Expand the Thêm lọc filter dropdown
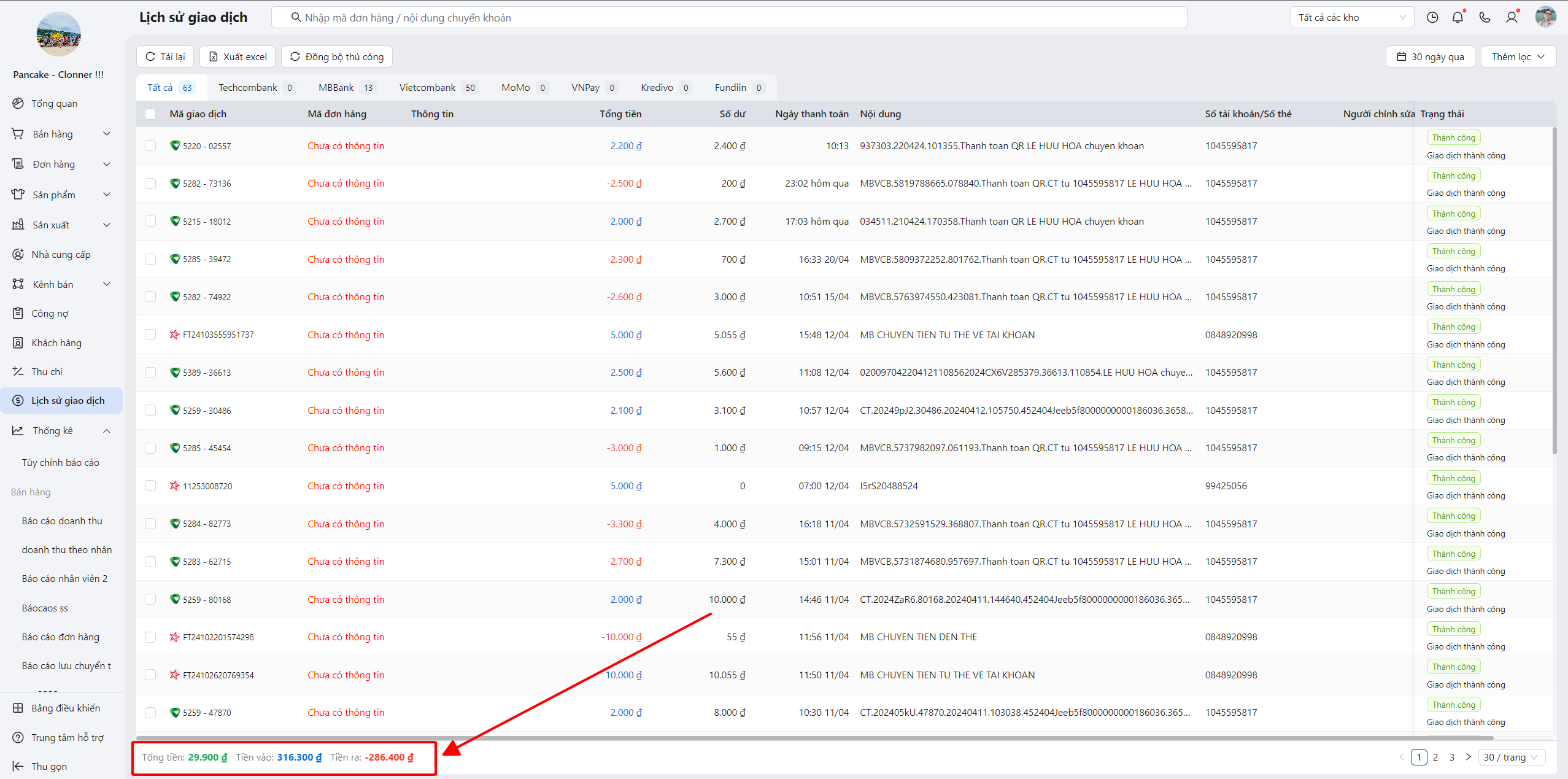 point(1518,56)
